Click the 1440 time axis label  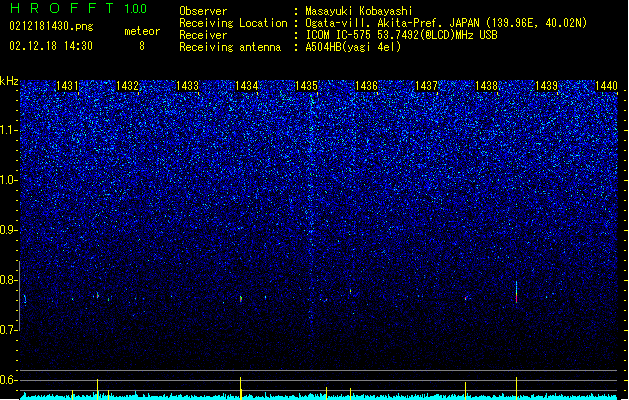point(606,86)
